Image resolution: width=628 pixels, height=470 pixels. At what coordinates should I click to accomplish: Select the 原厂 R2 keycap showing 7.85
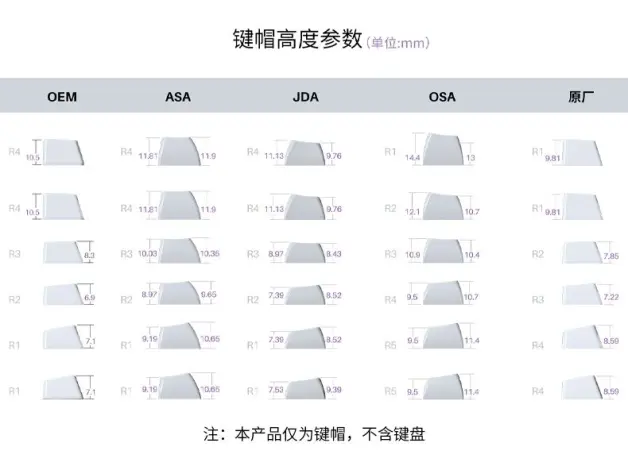click(582, 252)
